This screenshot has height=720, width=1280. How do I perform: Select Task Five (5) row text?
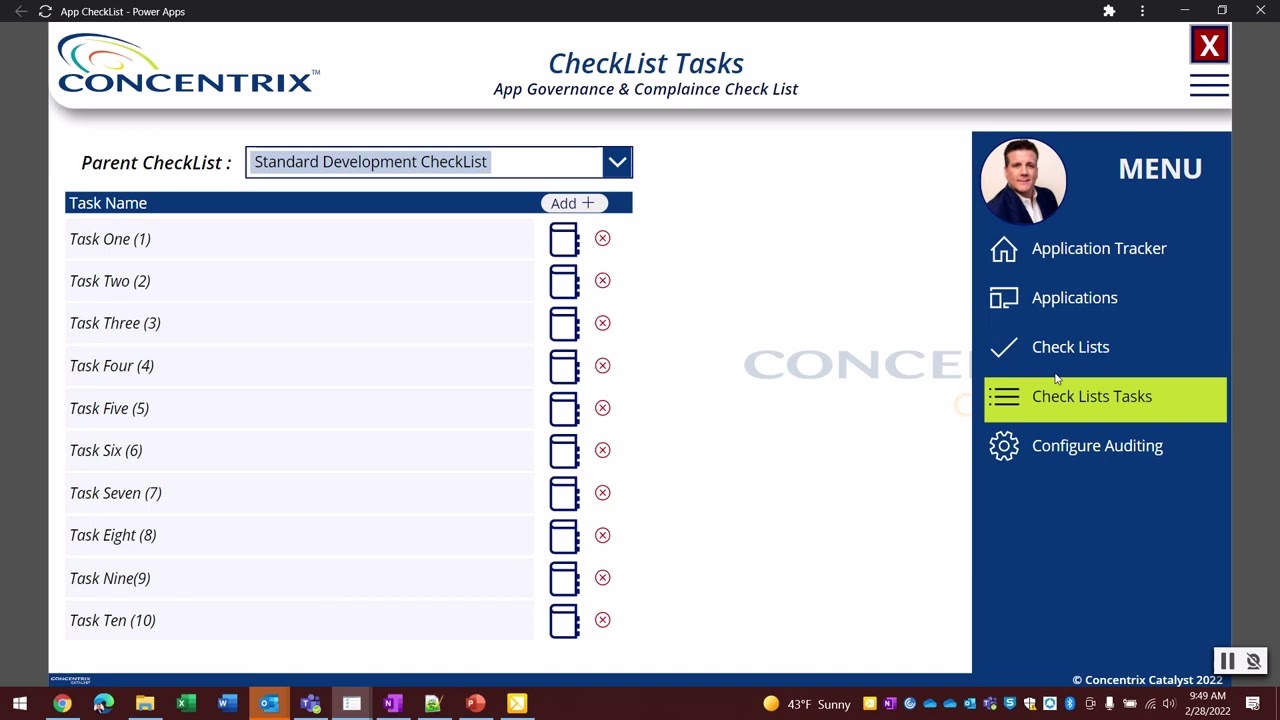(109, 408)
